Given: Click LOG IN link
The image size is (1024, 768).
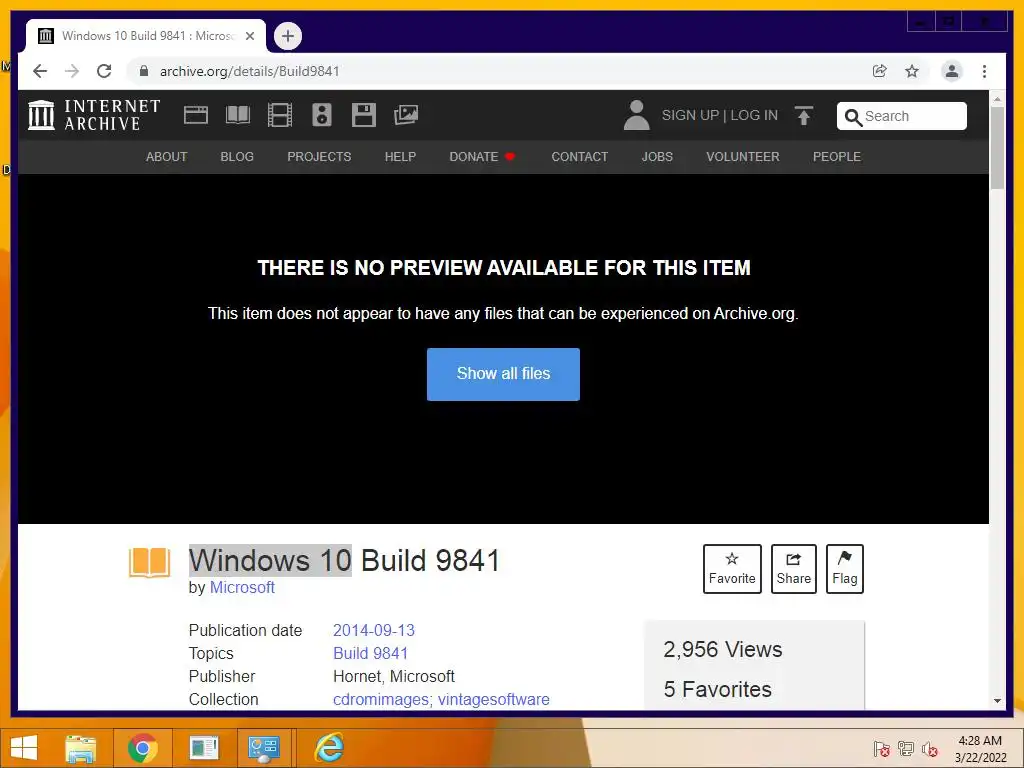Looking at the screenshot, I should [754, 115].
